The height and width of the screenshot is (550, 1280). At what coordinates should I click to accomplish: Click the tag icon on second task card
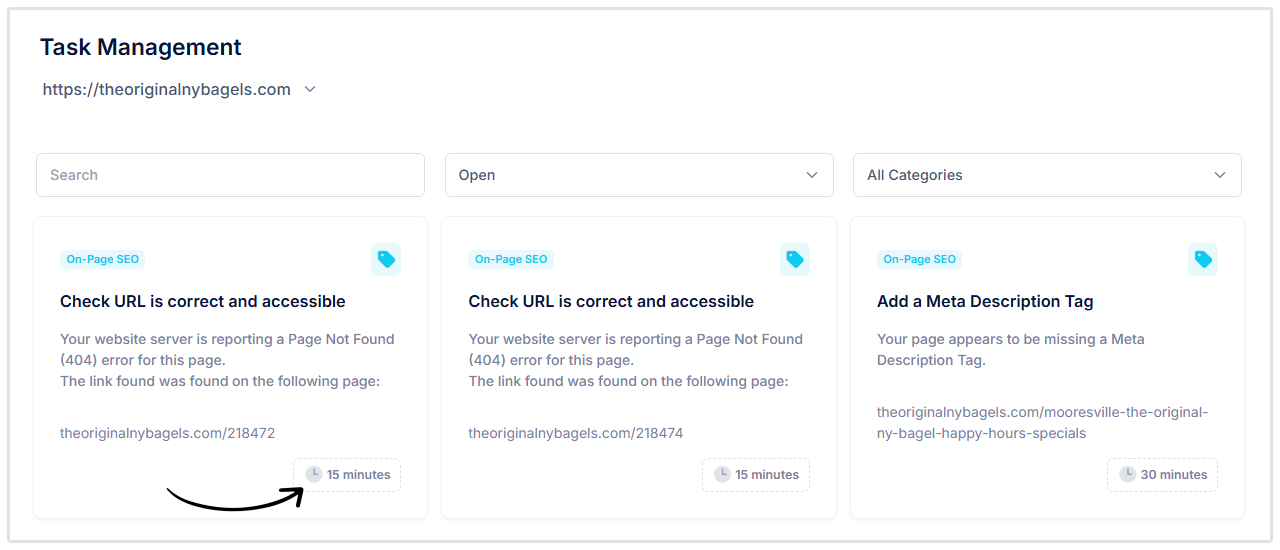[x=795, y=260]
